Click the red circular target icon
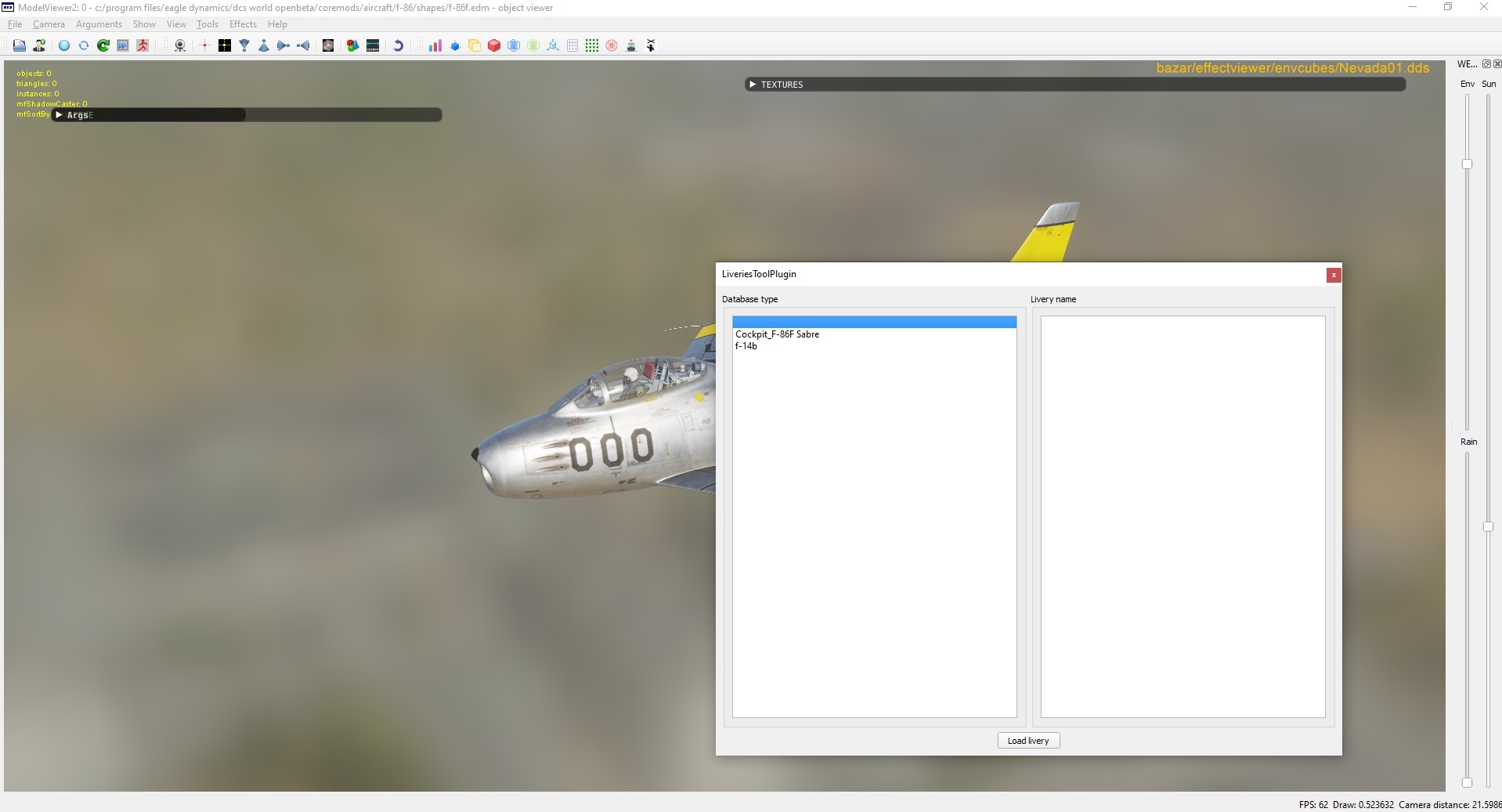The height and width of the screenshot is (812, 1502). tap(612, 45)
